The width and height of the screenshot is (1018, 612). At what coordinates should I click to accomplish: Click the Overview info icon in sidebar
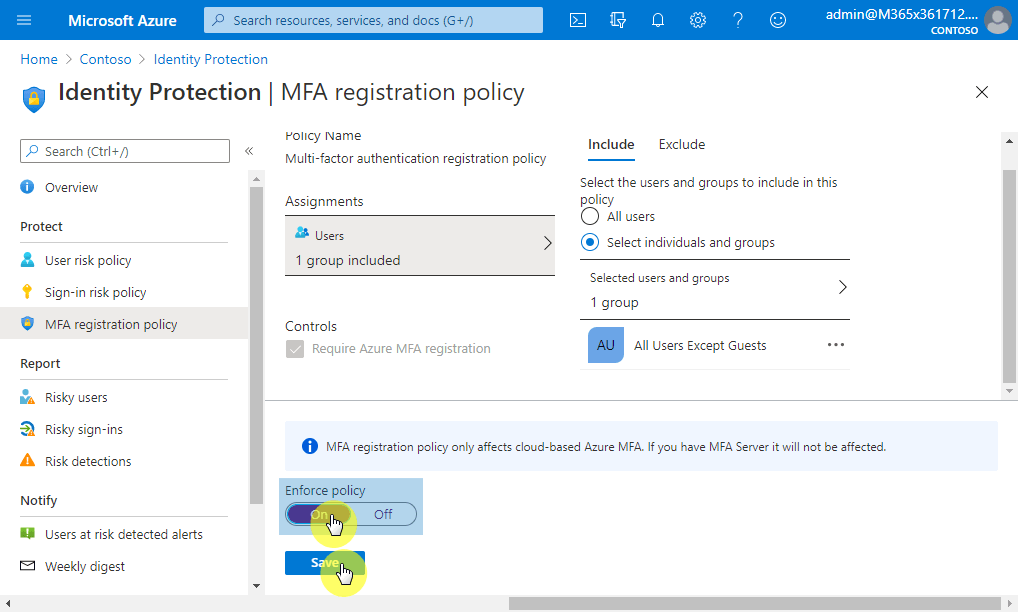click(x=27, y=187)
